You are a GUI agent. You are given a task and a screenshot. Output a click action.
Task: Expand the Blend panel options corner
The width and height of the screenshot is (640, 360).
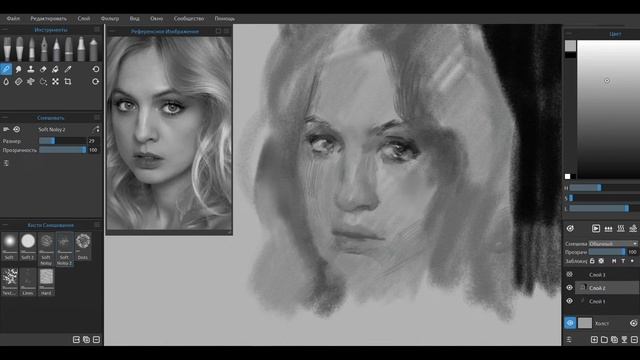pos(97,118)
